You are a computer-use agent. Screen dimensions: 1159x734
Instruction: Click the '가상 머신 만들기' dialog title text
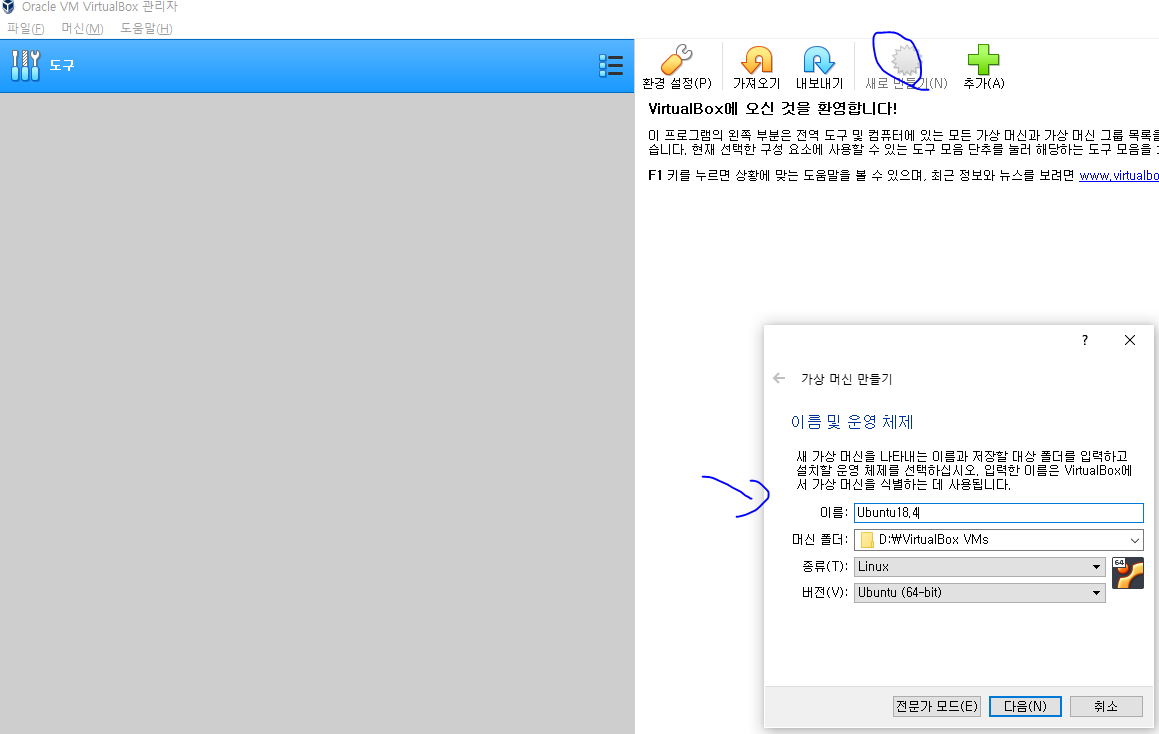[x=846, y=378]
